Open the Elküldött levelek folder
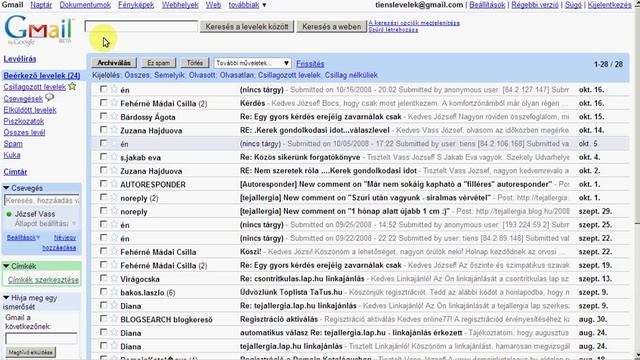640x360 pixels. click(30, 110)
